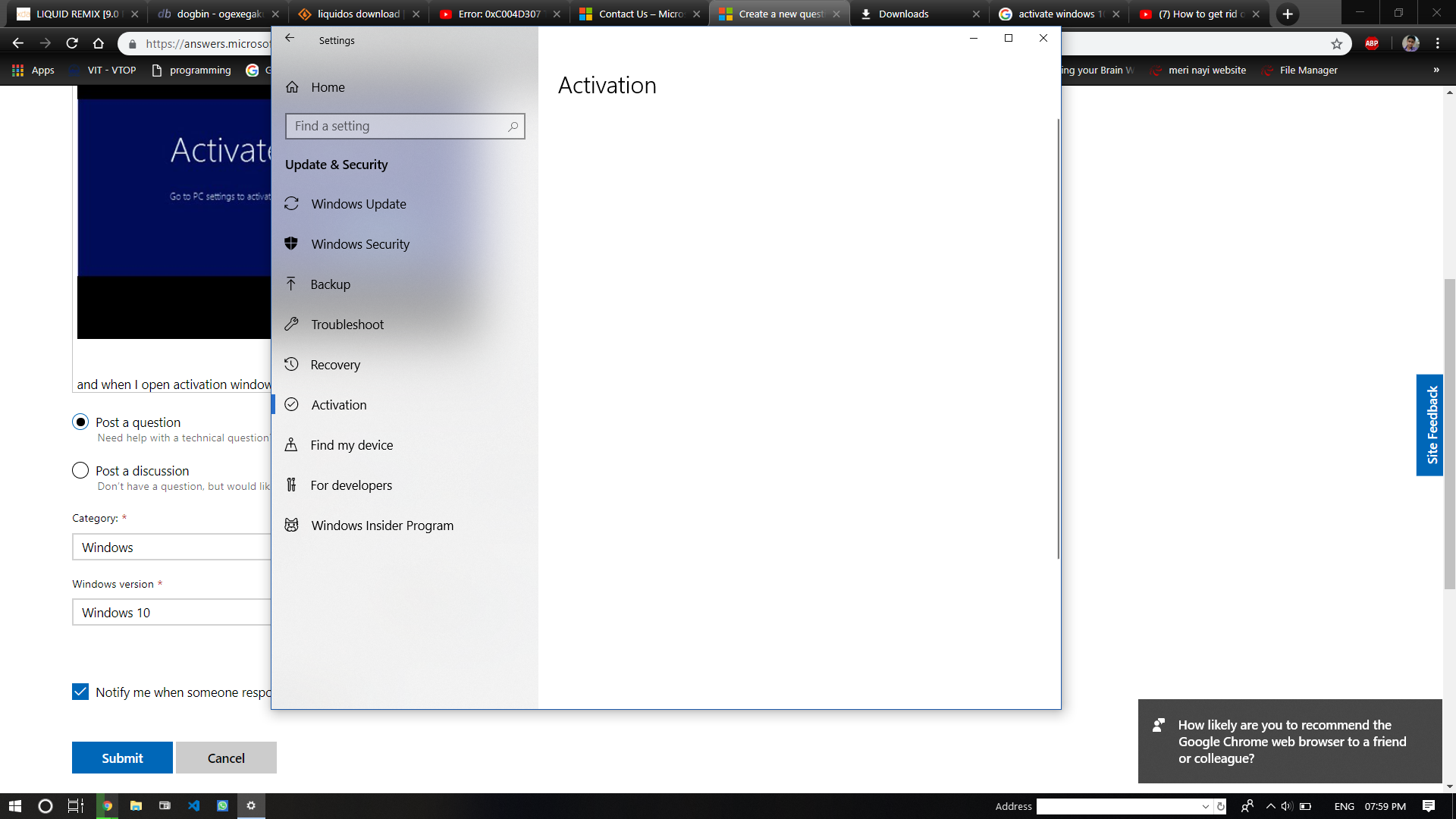This screenshot has height=819, width=1456.
Task: Open Backup settings page
Action: (x=331, y=284)
